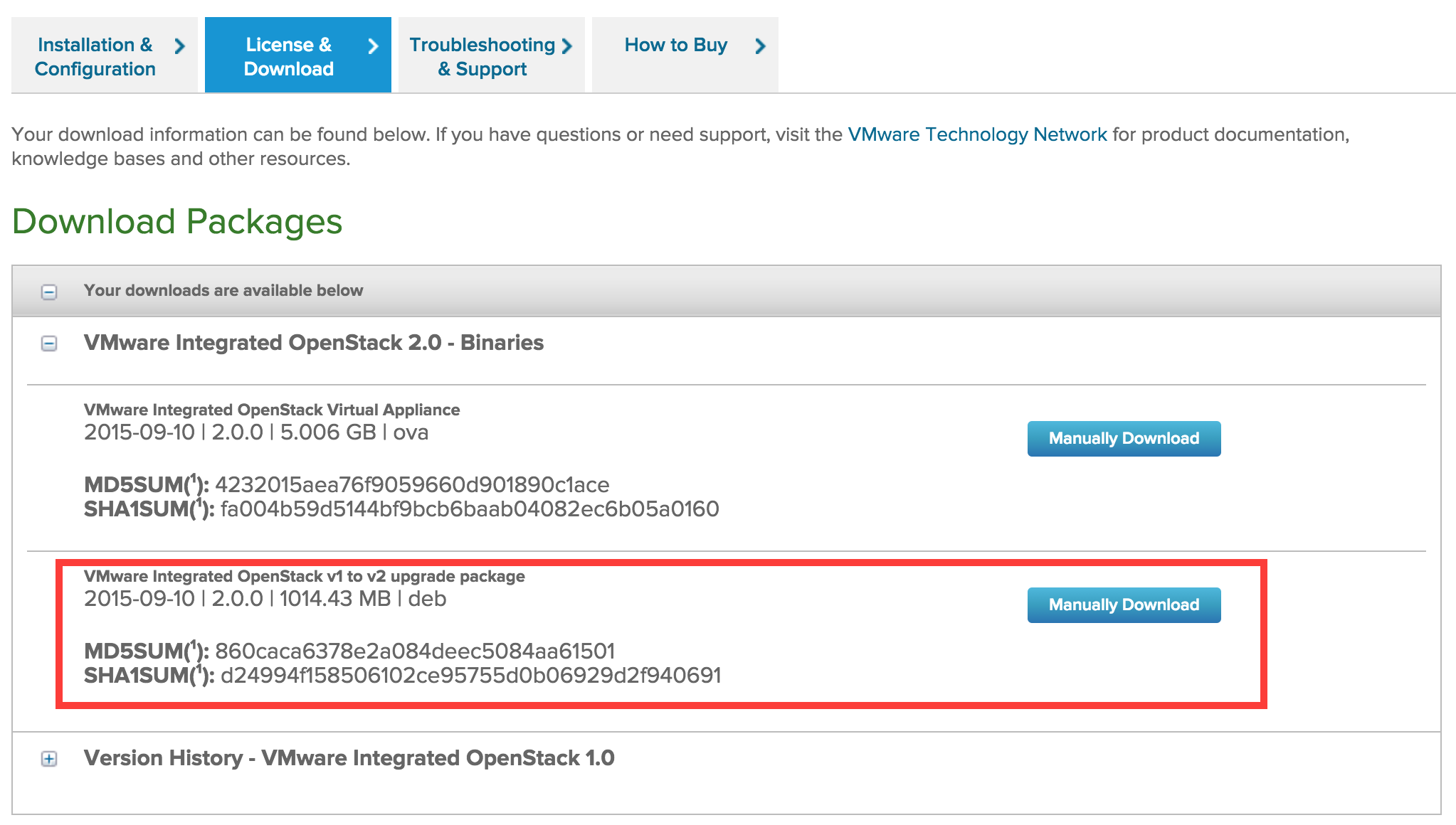This screenshot has width=1456, height=825.
Task: Switch to Troubleshooting & Support tab
Action: pyautogui.click(x=482, y=56)
